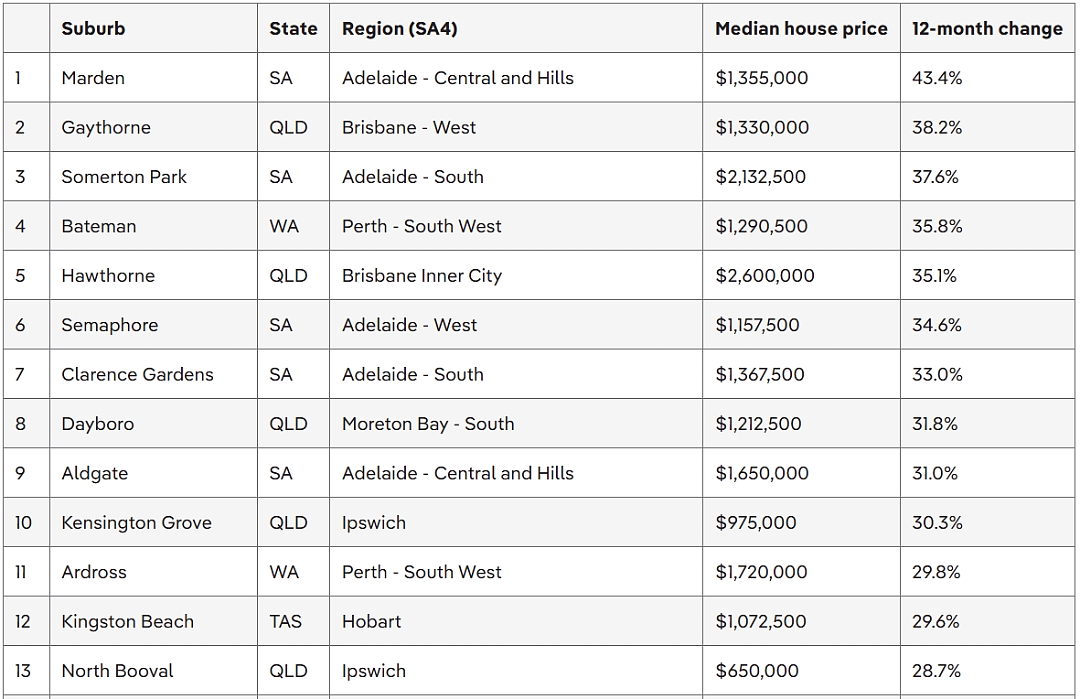The height and width of the screenshot is (699, 1080).
Task: Click the 12-month change header
Action: pyautogui.click(x=987, y=28)
